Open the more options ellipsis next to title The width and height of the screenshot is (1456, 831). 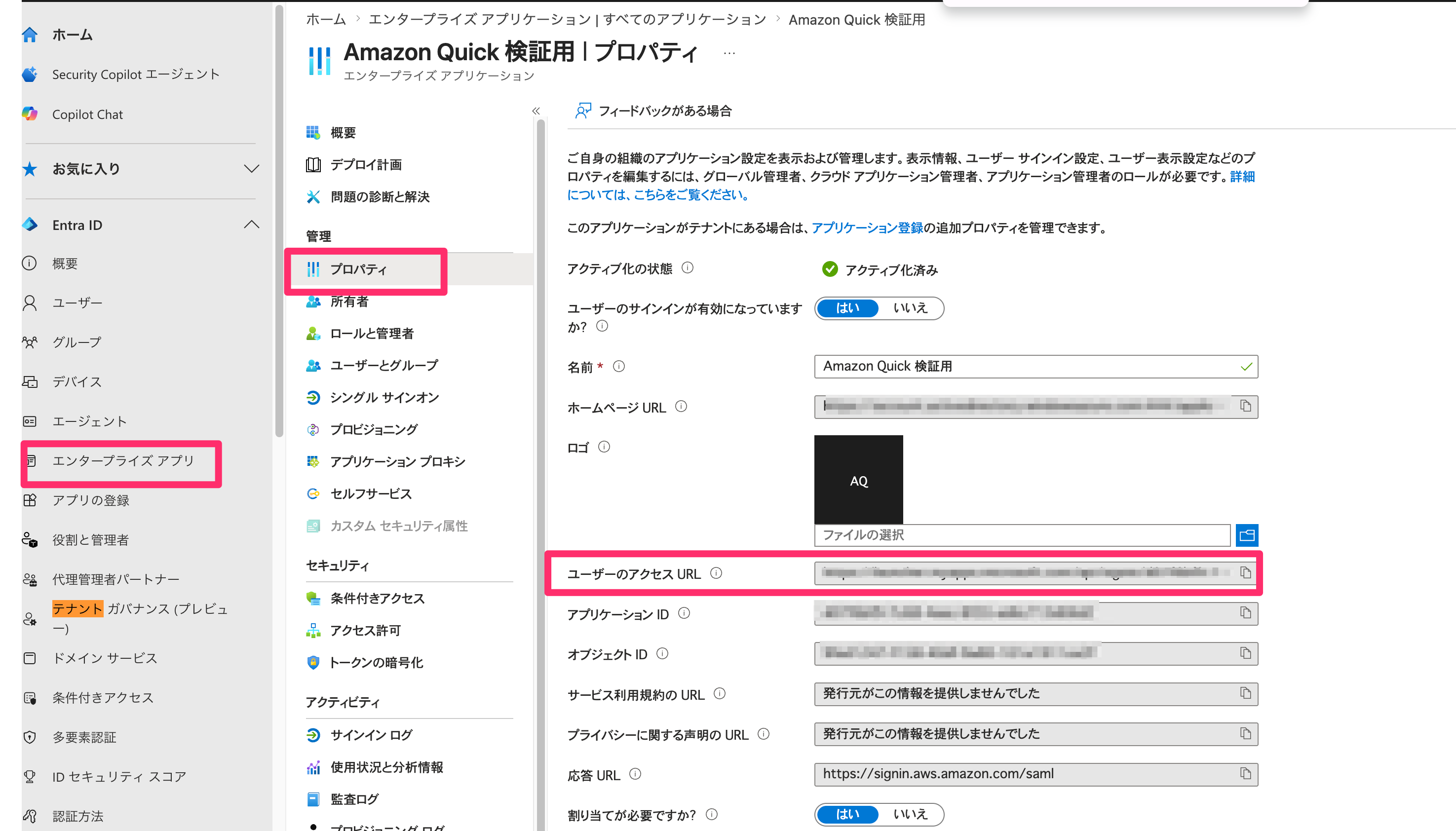pos(729,54)
